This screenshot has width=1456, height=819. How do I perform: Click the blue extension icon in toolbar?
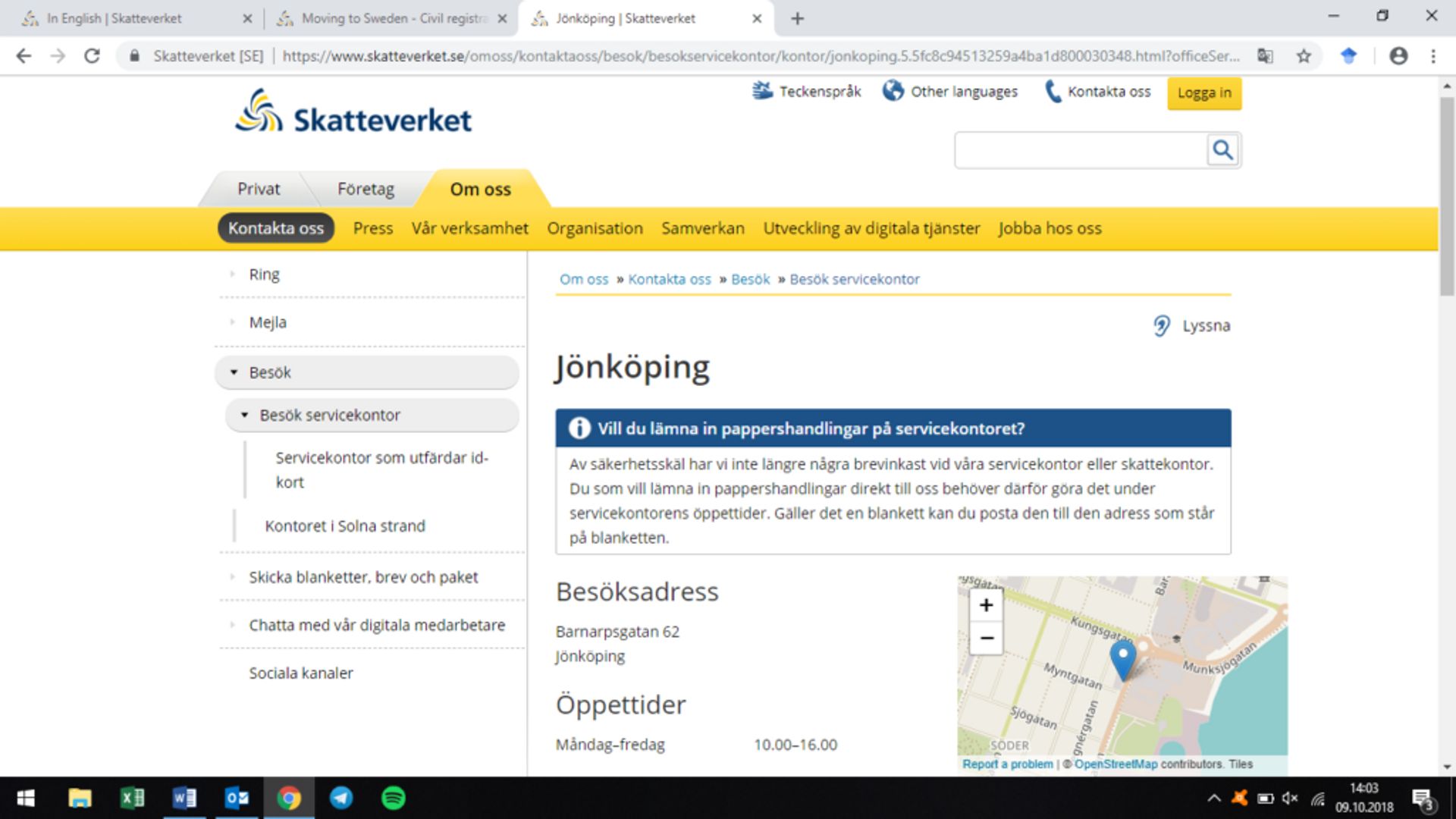(1348, 55)
